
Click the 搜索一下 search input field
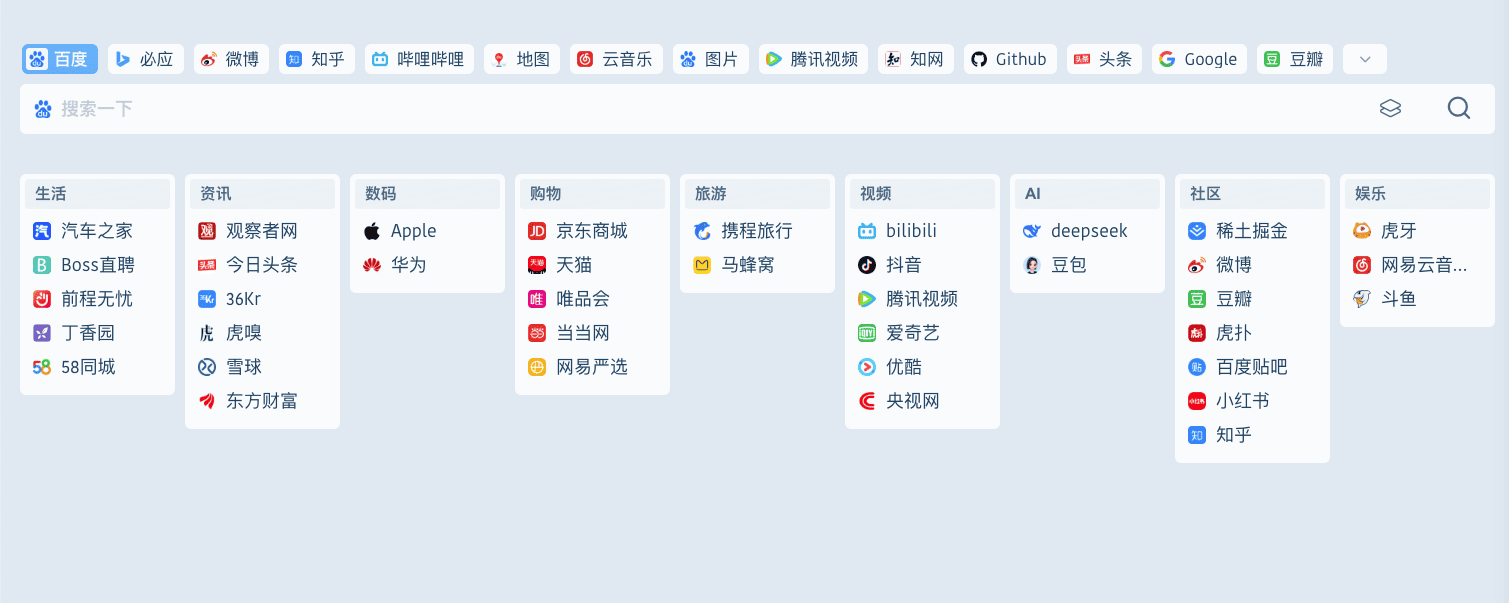700,109
